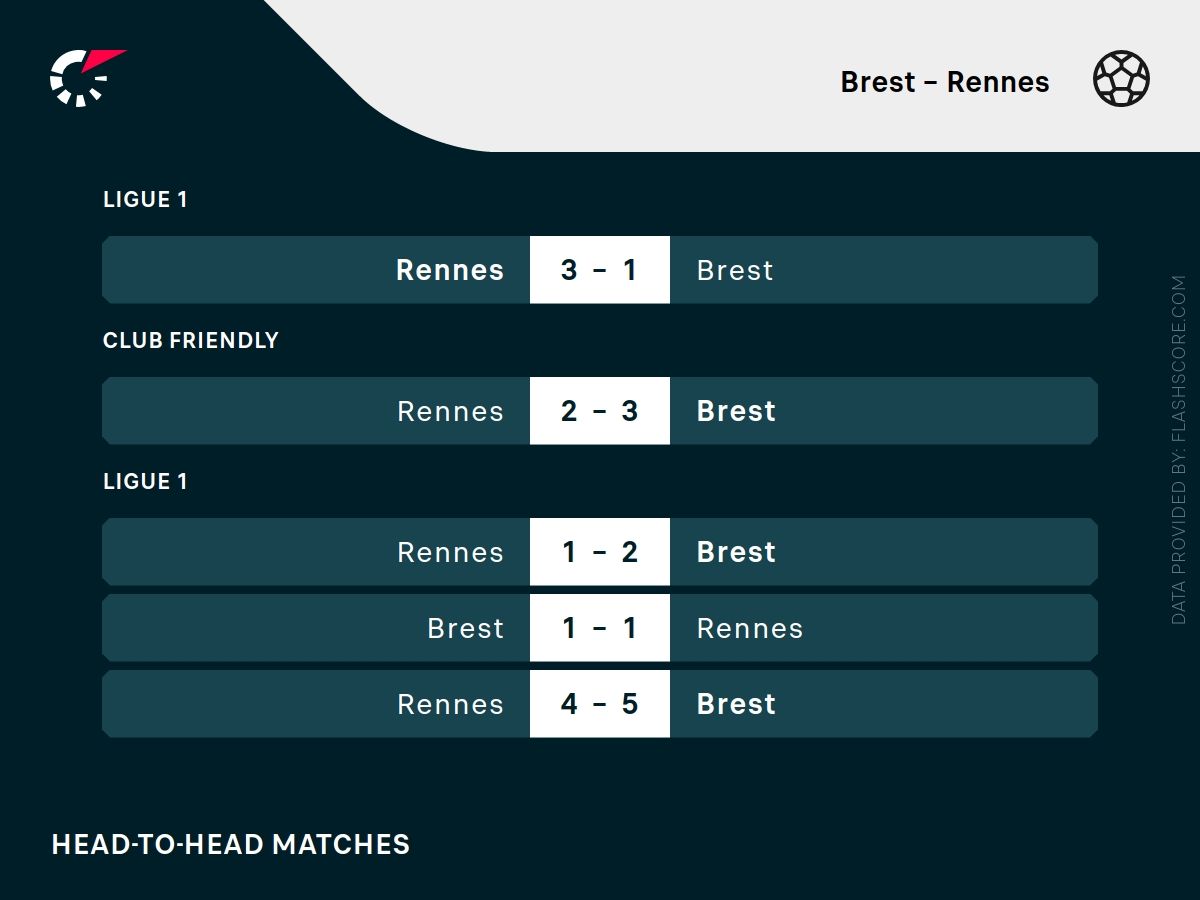This screenshot has height=900, width=1200.
Task: Click Rennes in the 1 - 2 match row
Action: pos(450,552)
